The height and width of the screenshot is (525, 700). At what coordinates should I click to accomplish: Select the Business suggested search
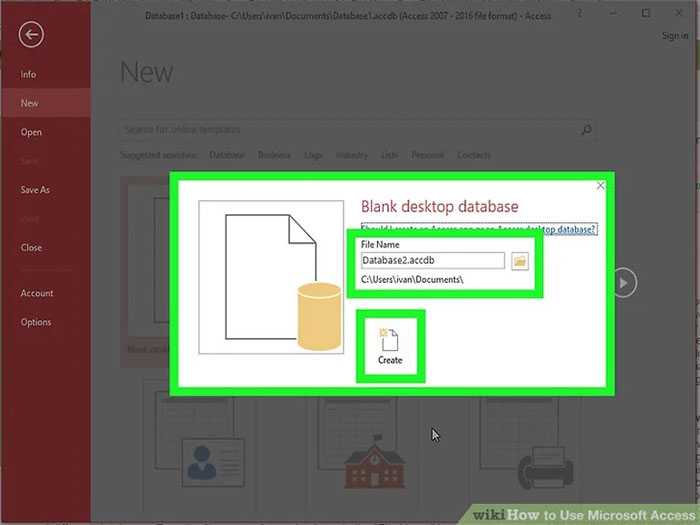click(274, 155)
